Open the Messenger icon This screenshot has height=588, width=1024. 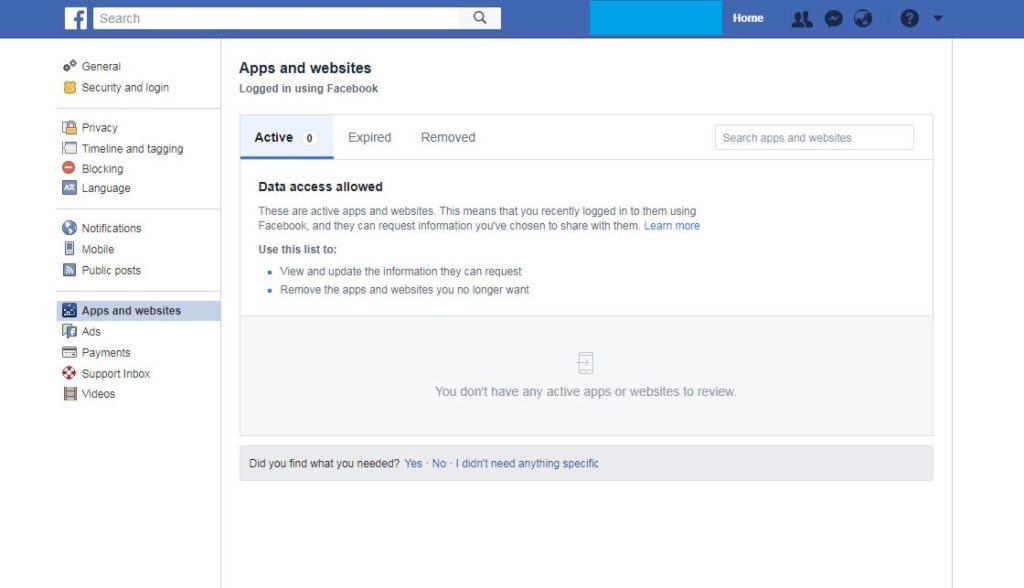pyautogui.click(x=833, y=19)
